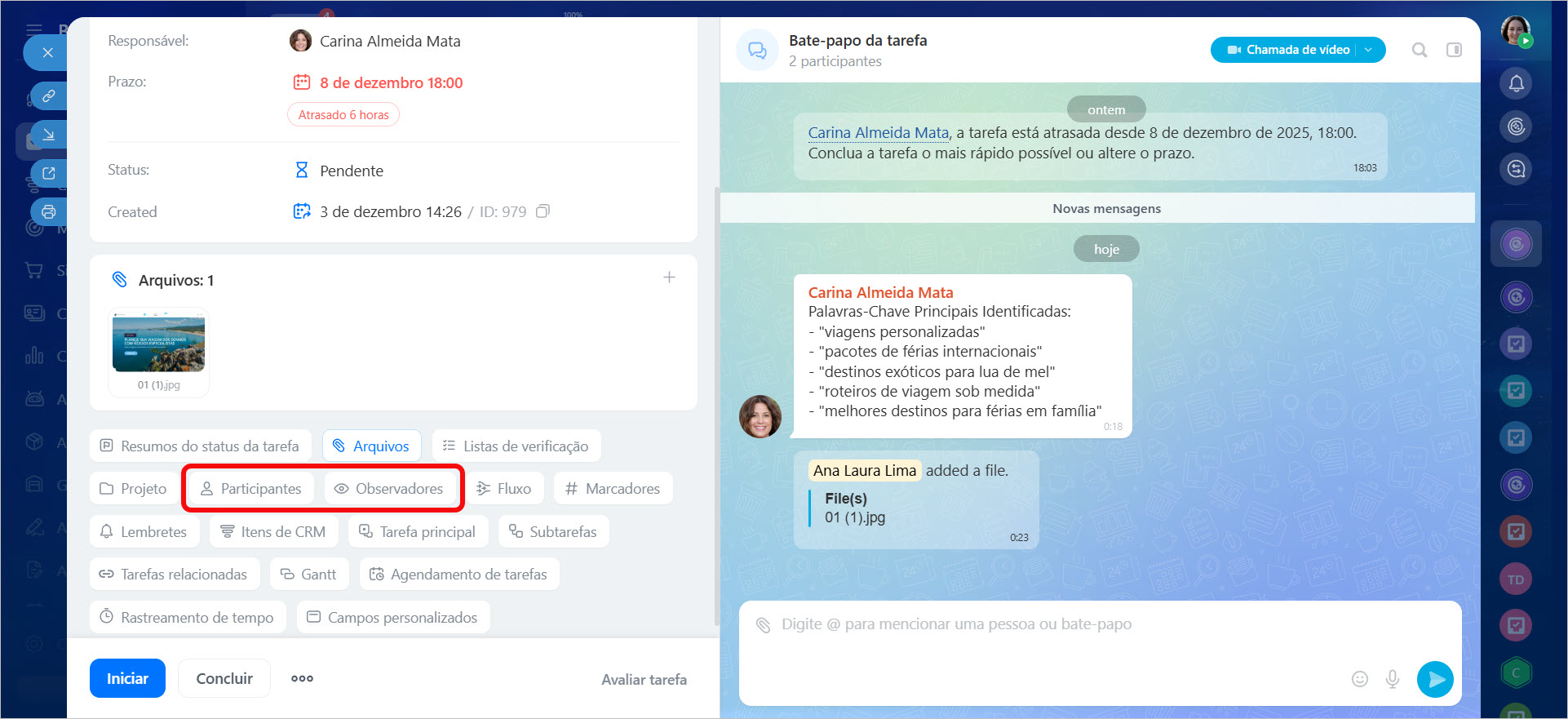This screenshot has height=719, width=1568.
Task: Click the send message arrow button
Action: (x=1435, y=679)
